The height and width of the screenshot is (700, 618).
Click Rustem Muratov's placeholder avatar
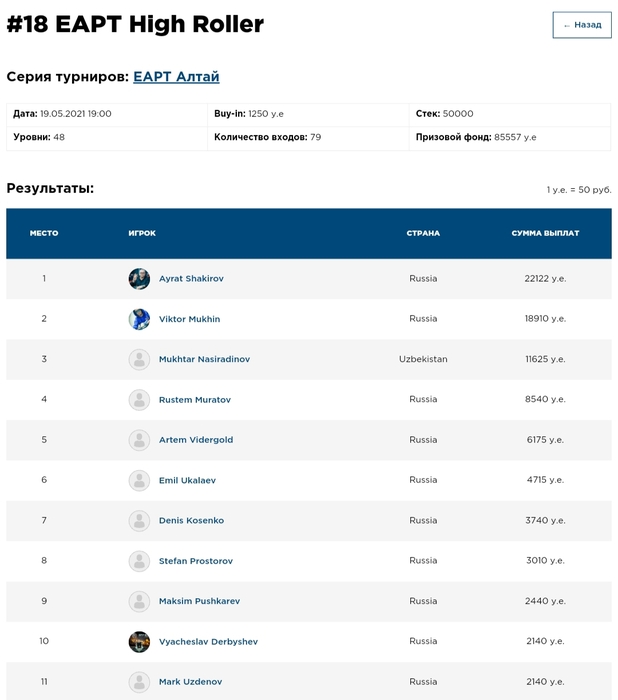(139, 400)
